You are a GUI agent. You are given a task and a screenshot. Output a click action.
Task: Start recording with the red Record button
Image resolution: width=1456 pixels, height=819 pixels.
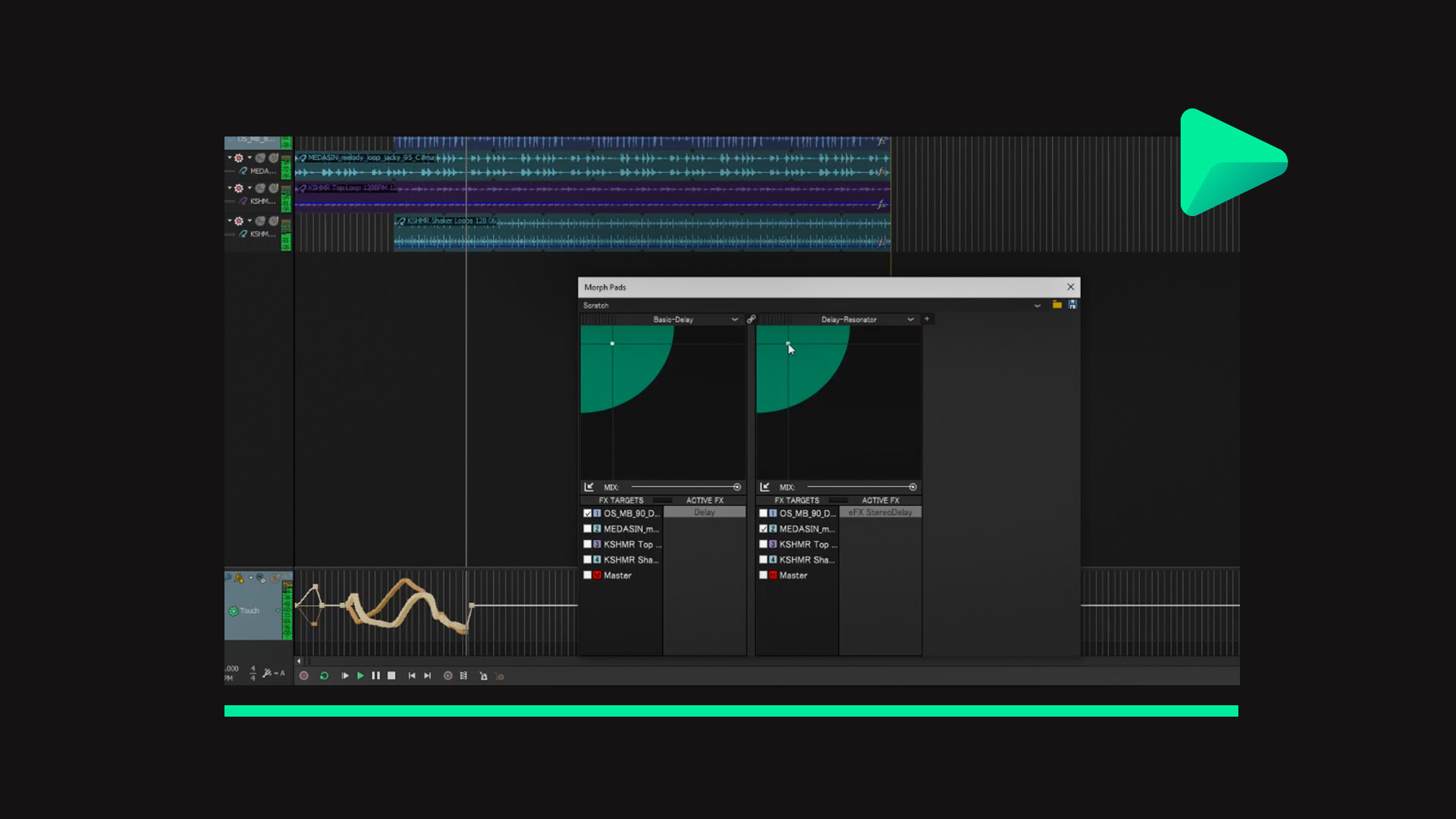click(x=303, y=676)
